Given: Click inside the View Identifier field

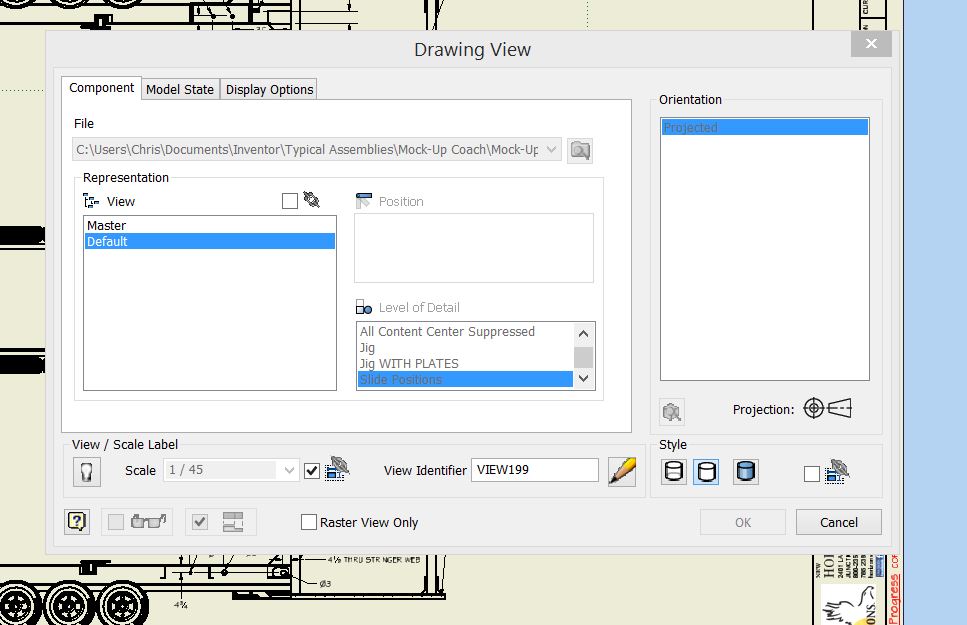Looking at the screenshot, I should point(534,470).
